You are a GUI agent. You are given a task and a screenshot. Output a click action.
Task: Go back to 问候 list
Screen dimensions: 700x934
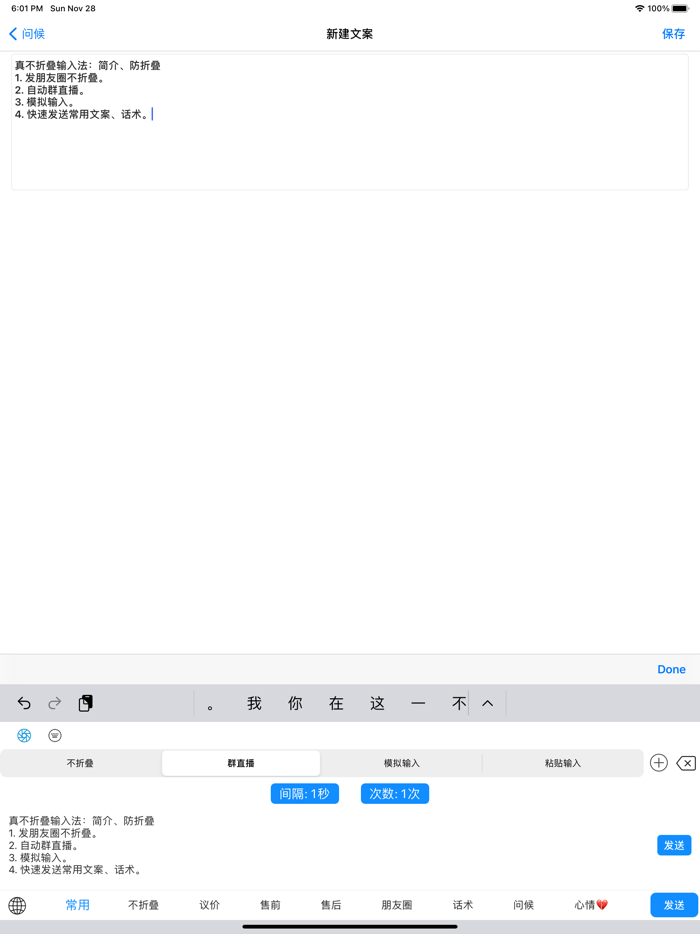pyautogui.click(x=27, y=34)
